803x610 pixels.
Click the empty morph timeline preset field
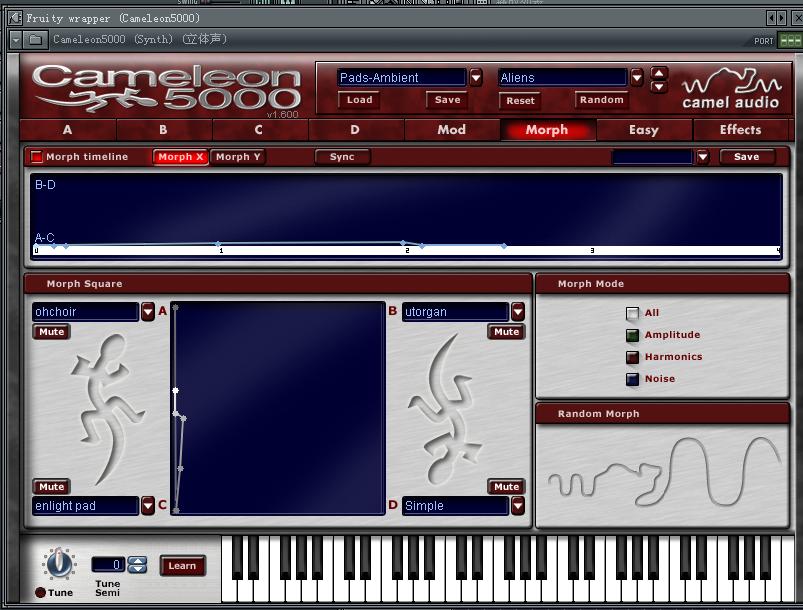(652, 157)
